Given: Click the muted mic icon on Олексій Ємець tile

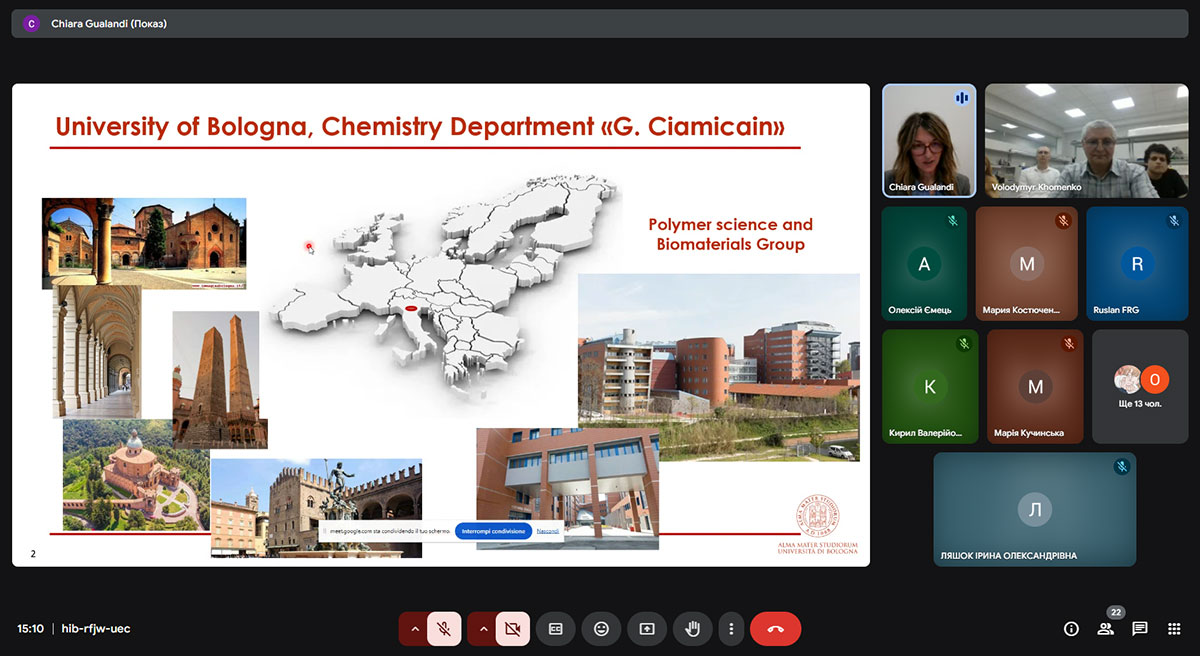Looking at the screenshot, I should tap(953, 221).
